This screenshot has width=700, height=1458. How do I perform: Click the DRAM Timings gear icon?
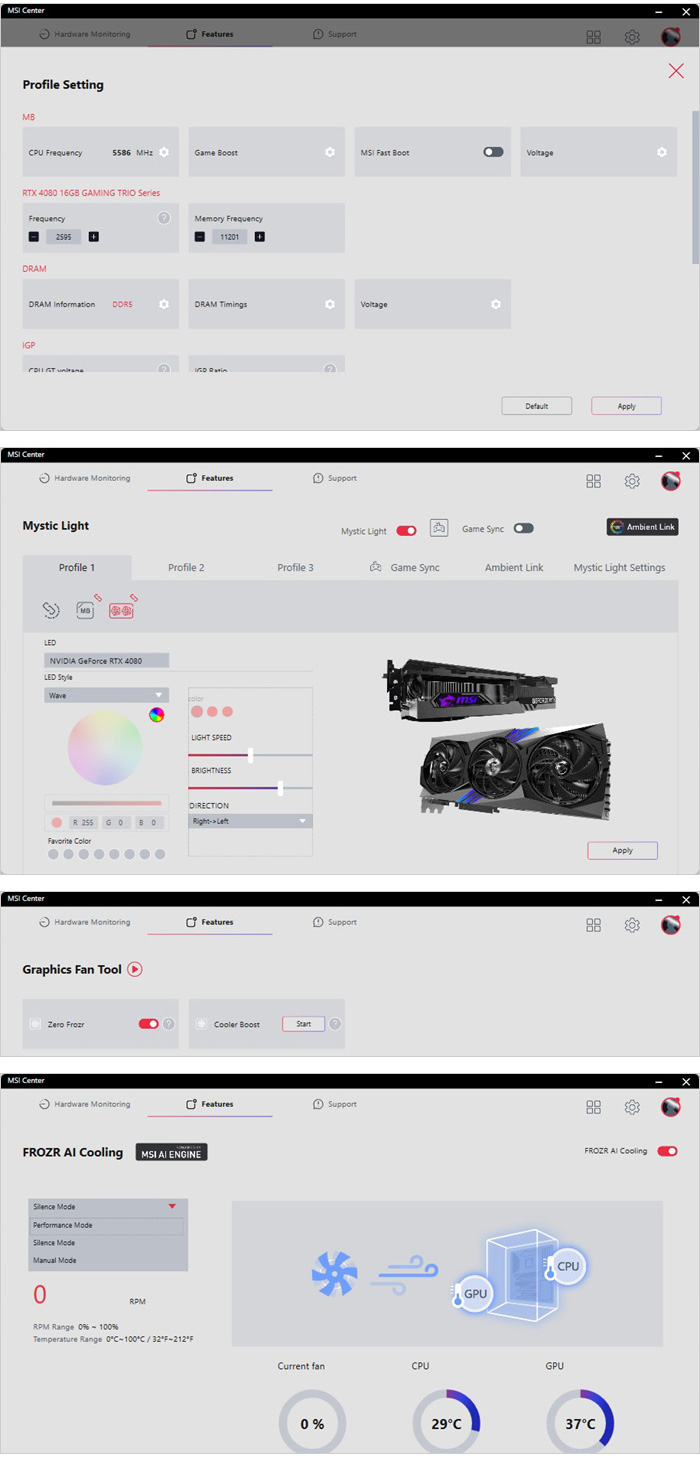point(329,305)
